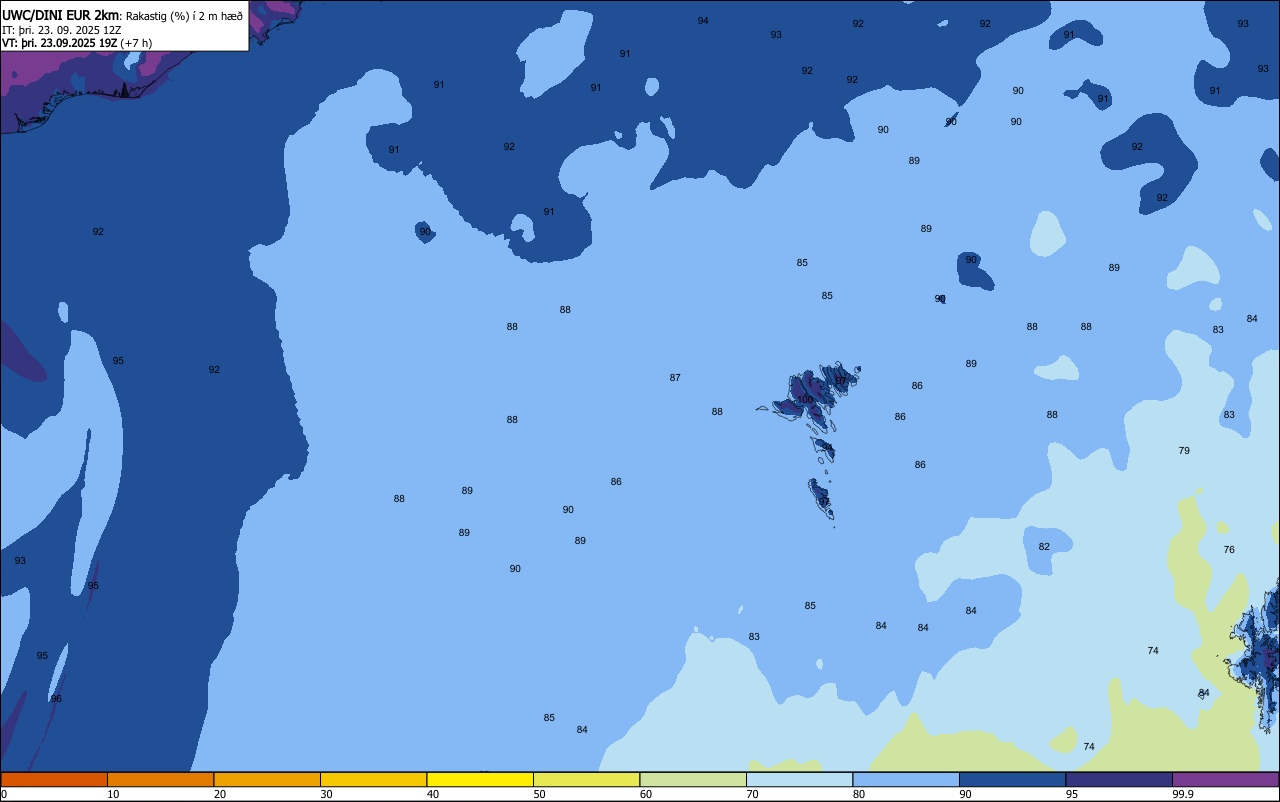Screen dimensions: 1280x802
Task: Click the light blue 80–90 legend swatch
Action: click(x=906, y=779)
